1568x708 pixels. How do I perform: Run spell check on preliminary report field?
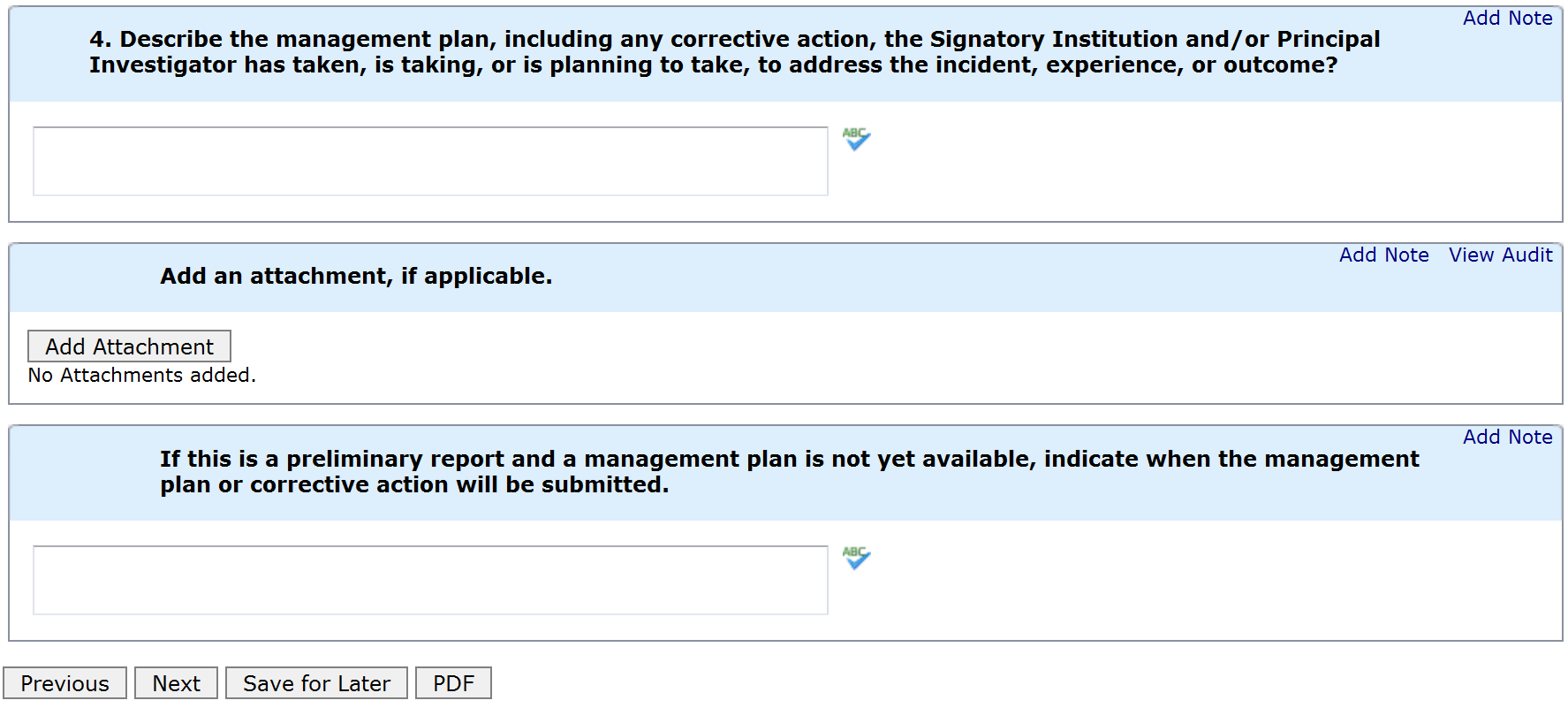[856, 558]
